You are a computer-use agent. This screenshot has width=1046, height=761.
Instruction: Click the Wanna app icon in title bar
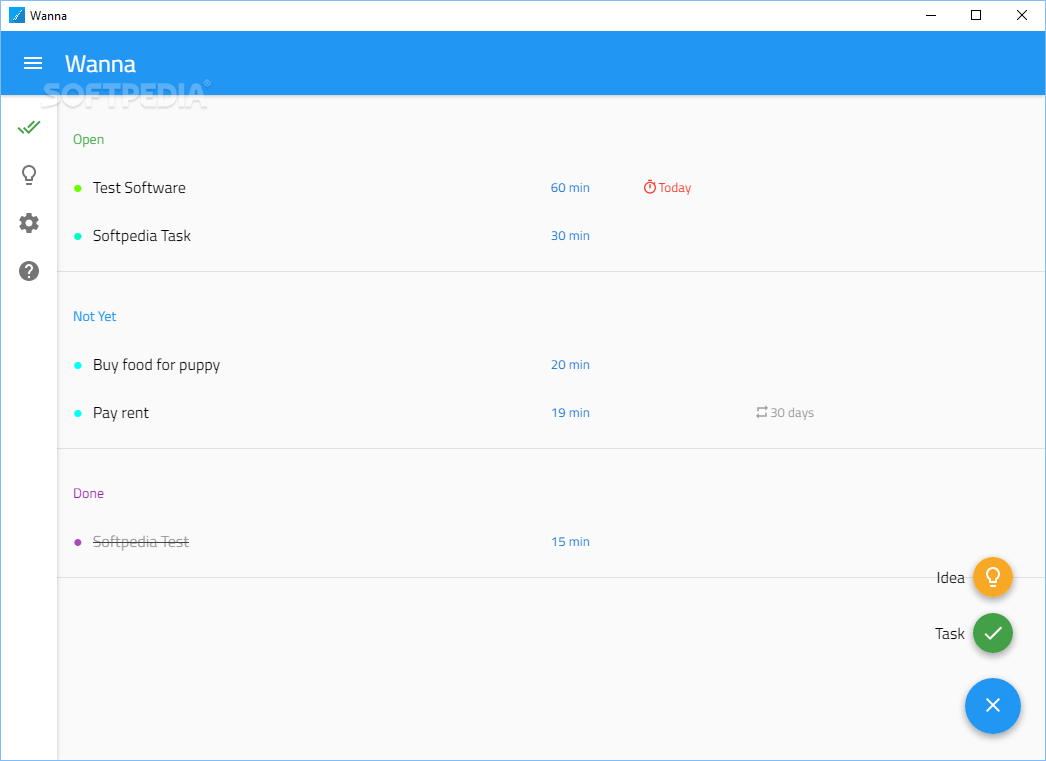point(17,15)
